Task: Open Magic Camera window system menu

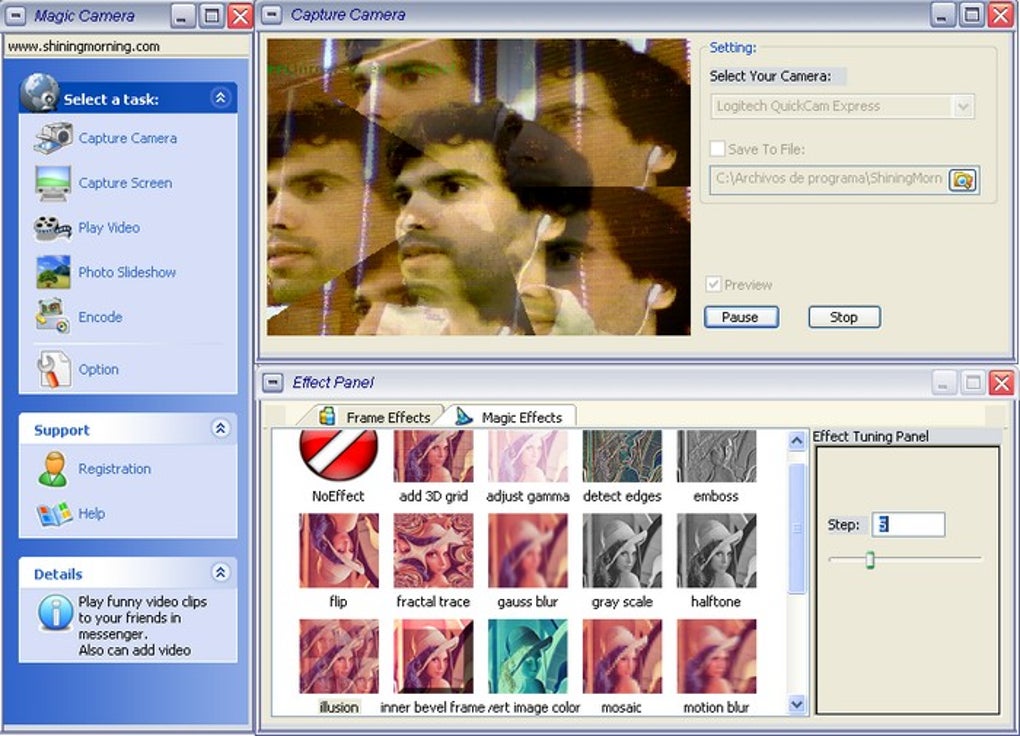Action: (x=14, y=15)
